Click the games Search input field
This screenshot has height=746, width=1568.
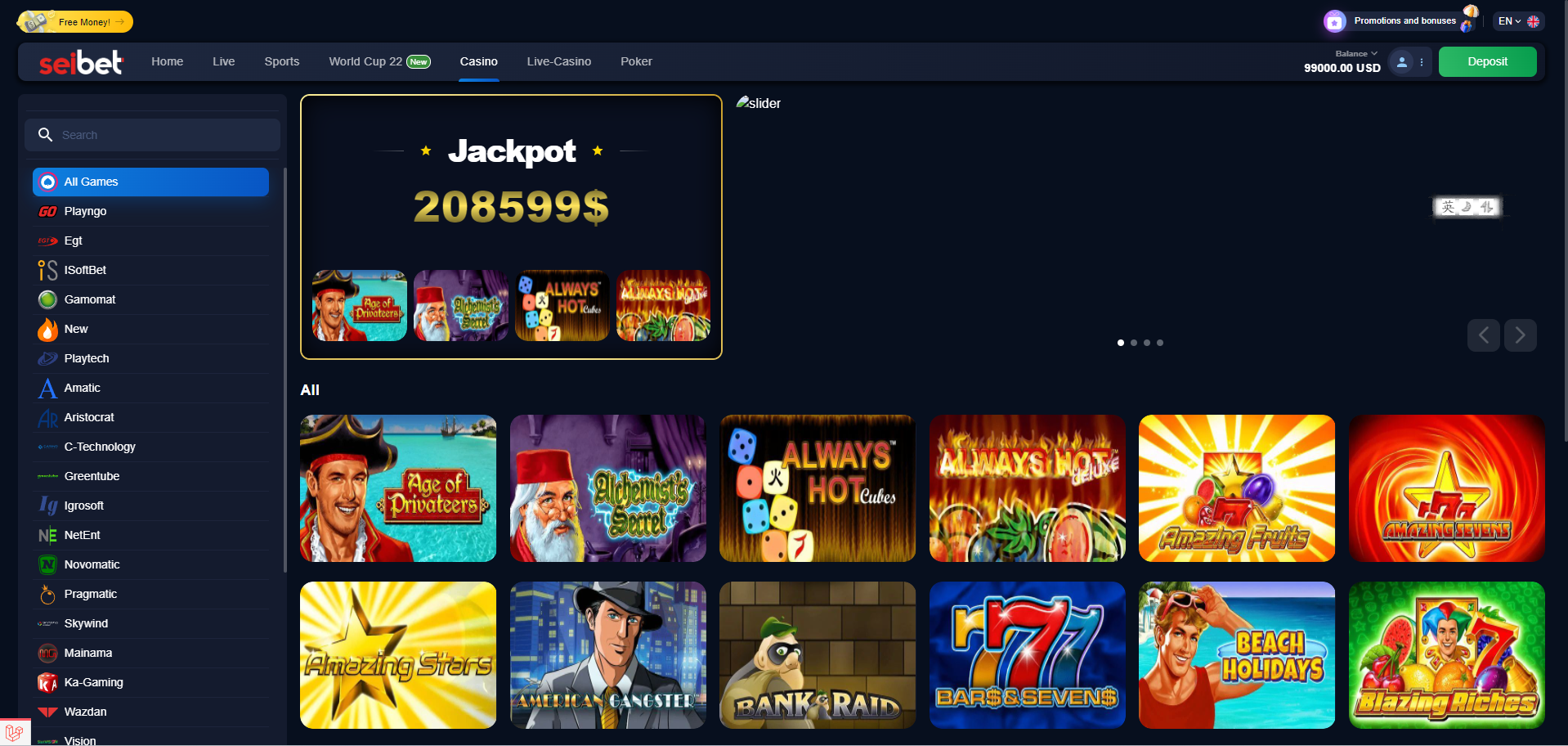(x=152, y=135)
